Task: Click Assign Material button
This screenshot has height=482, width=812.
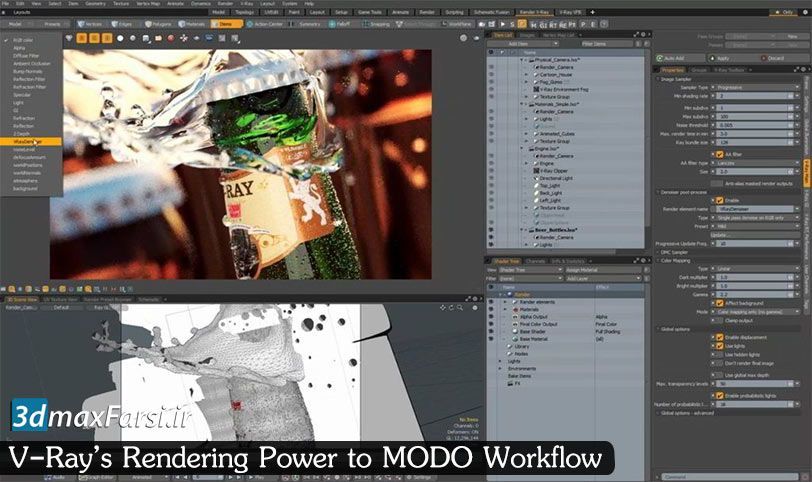Action: coord(603,270)
